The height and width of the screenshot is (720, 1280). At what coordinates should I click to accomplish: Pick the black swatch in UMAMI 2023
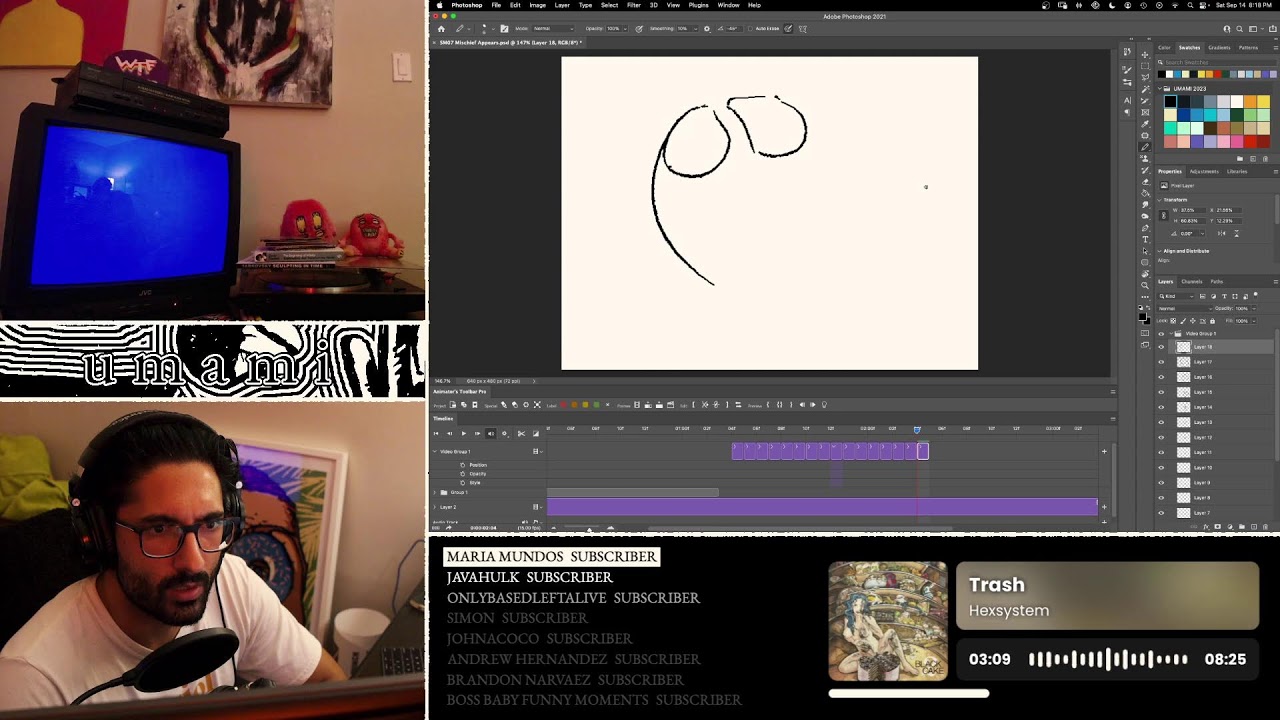pos(1170,102)
